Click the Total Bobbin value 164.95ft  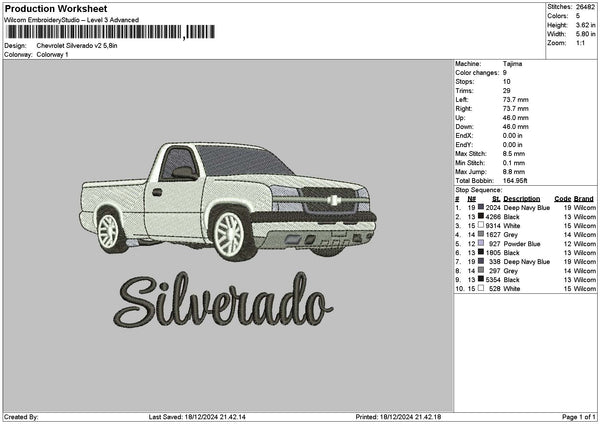tap(515, 181)
